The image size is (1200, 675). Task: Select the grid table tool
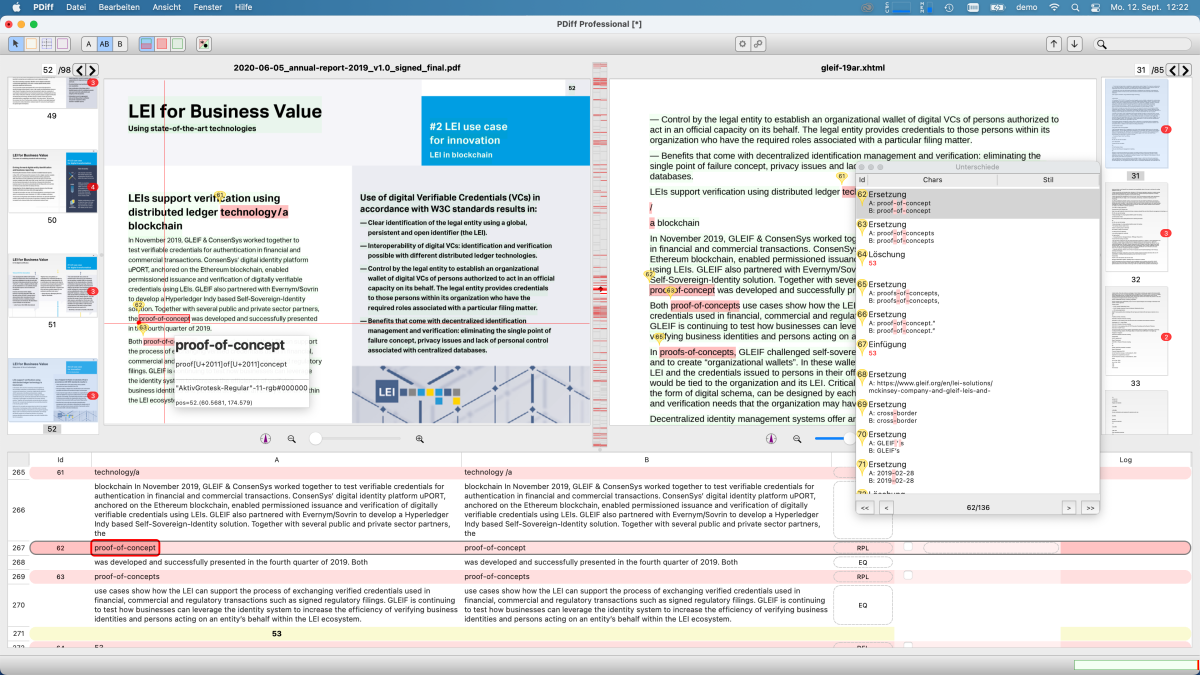[47, 44]
